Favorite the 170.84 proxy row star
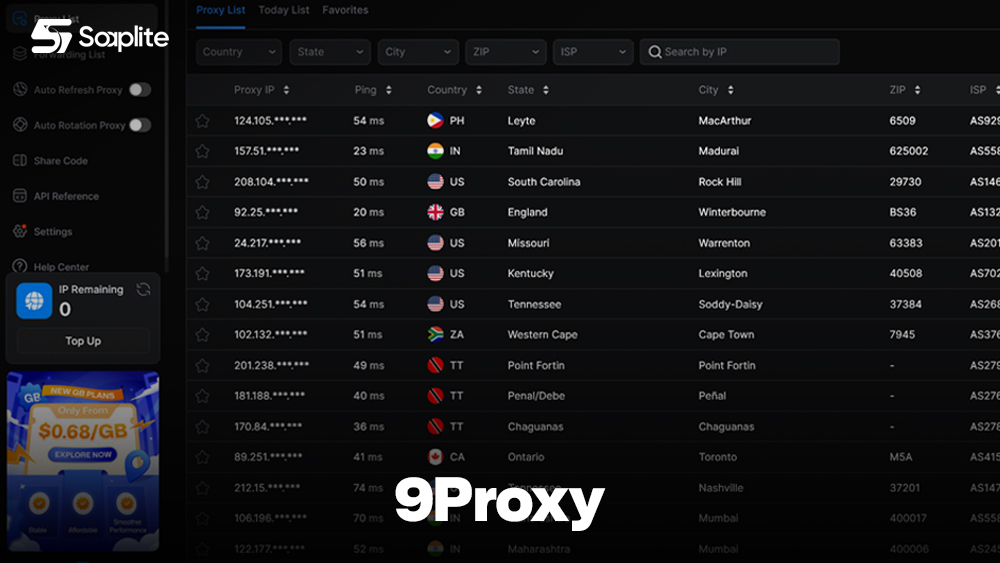The image size is (1000, 563). pos(202,427)
